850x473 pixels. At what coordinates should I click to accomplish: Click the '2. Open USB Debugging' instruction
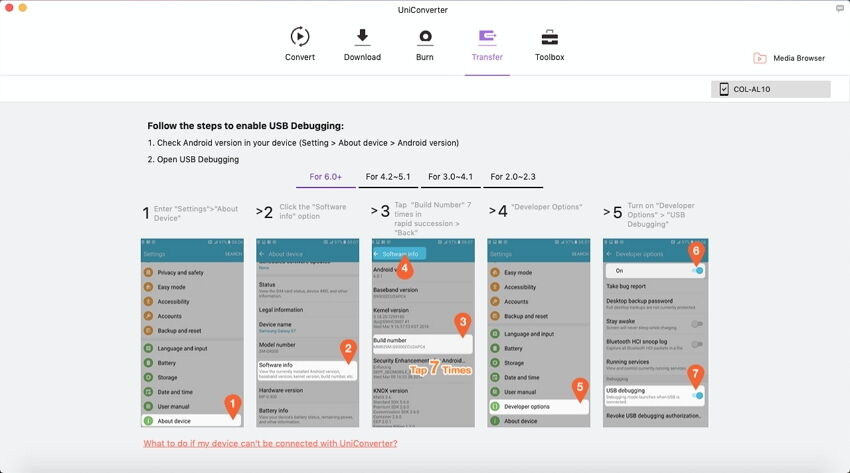pyautogui.click(x=193, y=159)
